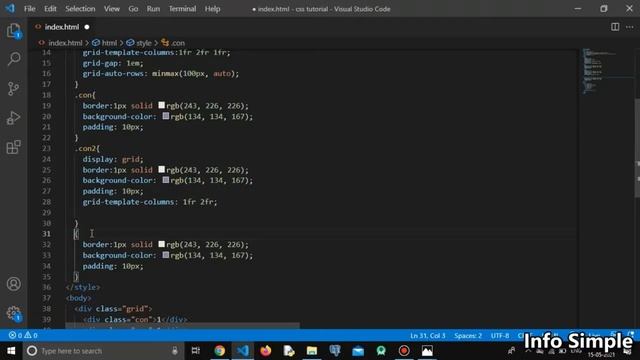Open File Explorer from the taskbar
Screen dimensions: 640x360
pos(312,351)
